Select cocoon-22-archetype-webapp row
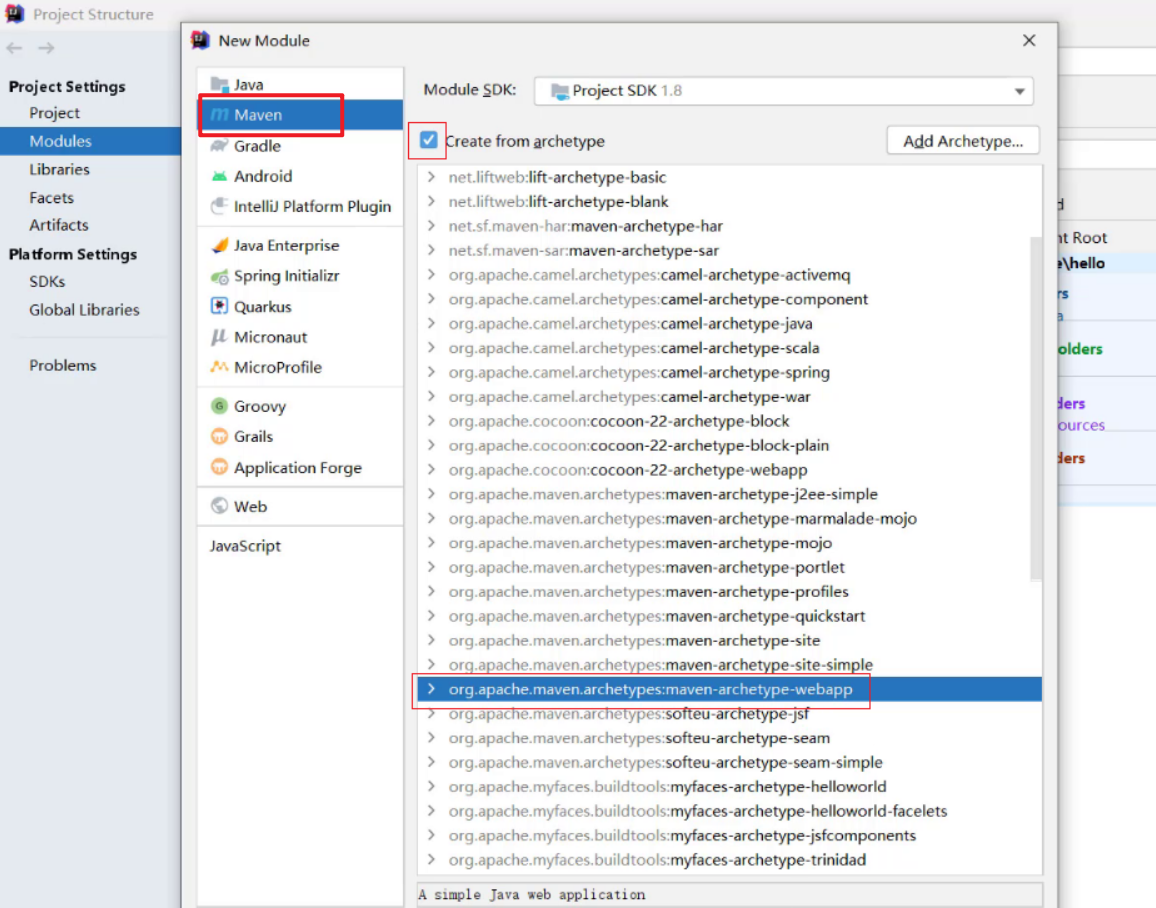This screenshot has height=908, width=1156. (x=730, y=469)
